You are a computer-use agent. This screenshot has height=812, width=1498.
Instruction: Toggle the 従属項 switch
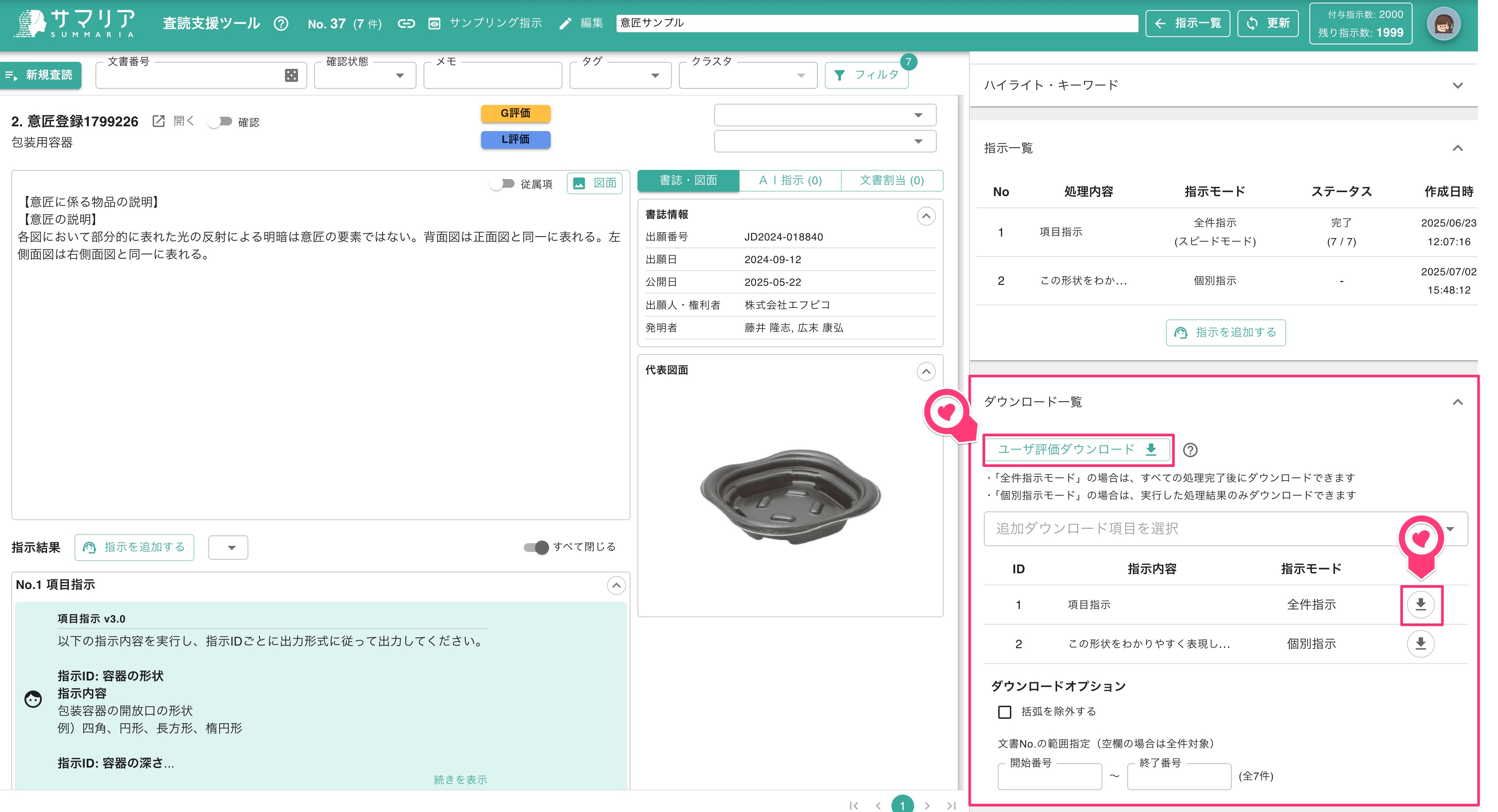(502, 184)
